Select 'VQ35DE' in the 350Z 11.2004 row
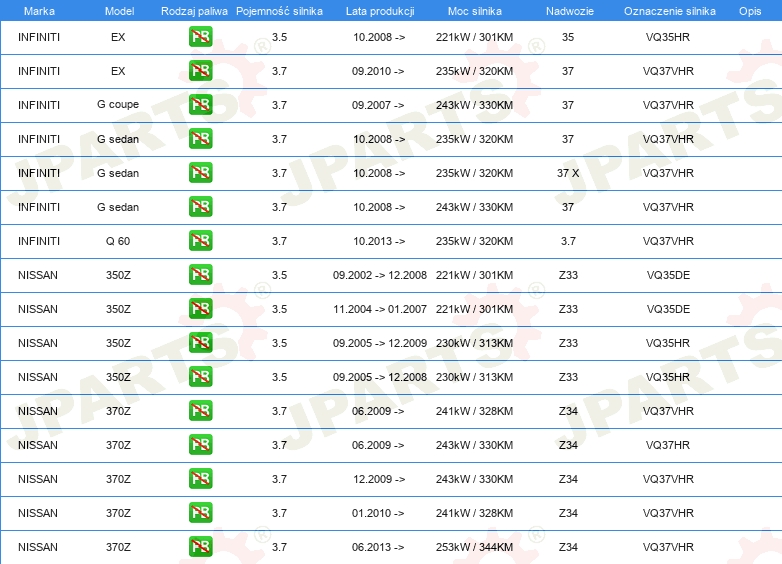The image size is (782, 564). pos(668,309)
